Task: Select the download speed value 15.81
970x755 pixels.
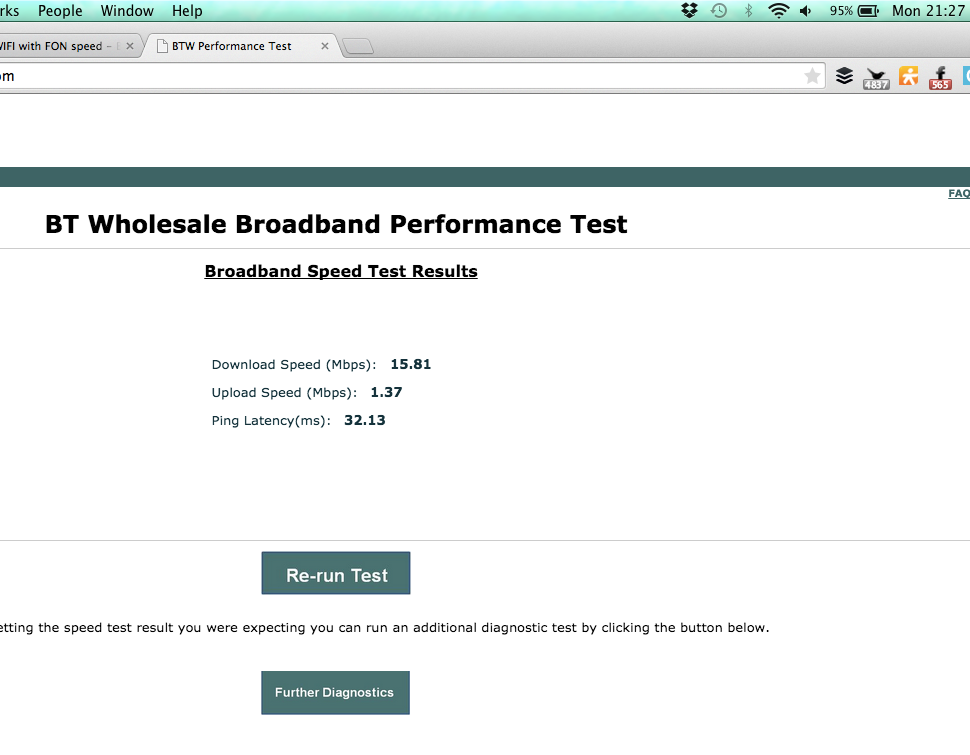Action: click(x=411, y=364)
